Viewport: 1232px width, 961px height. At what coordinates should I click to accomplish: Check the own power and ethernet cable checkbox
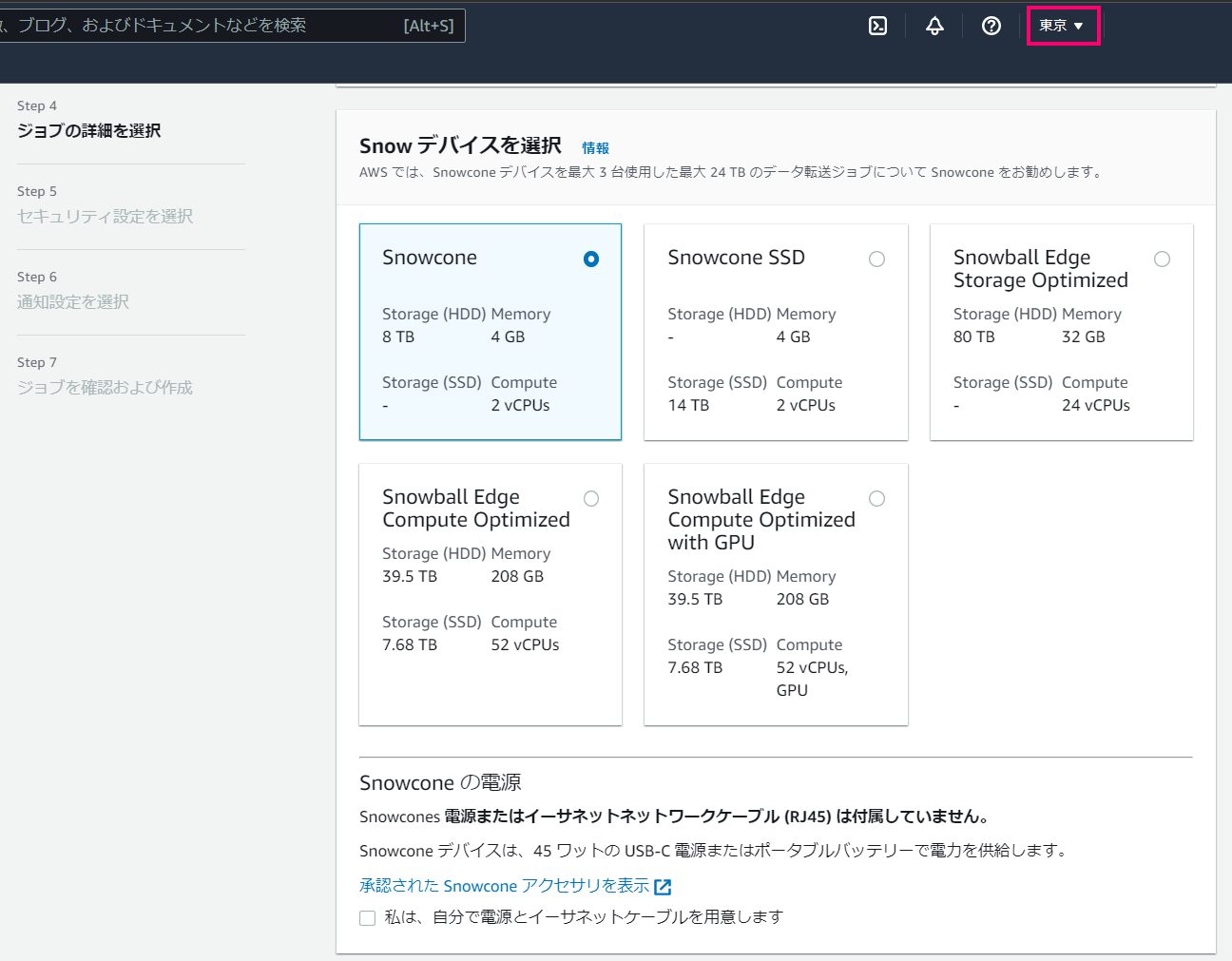tap(367, 917)
